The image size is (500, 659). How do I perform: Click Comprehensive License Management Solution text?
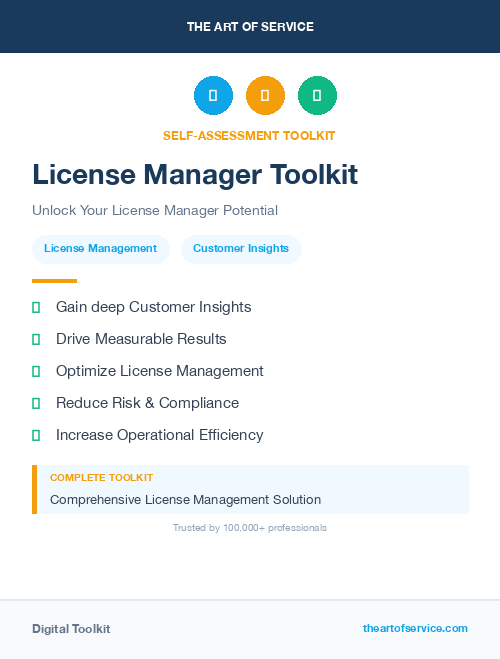pos(185,500)
